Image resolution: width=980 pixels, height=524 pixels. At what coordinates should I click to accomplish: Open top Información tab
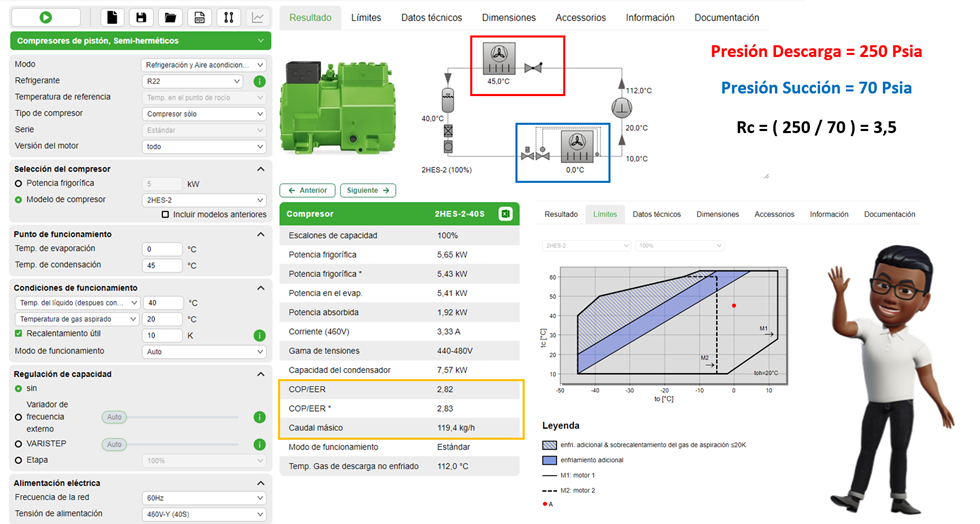click(x=650, y=18)
